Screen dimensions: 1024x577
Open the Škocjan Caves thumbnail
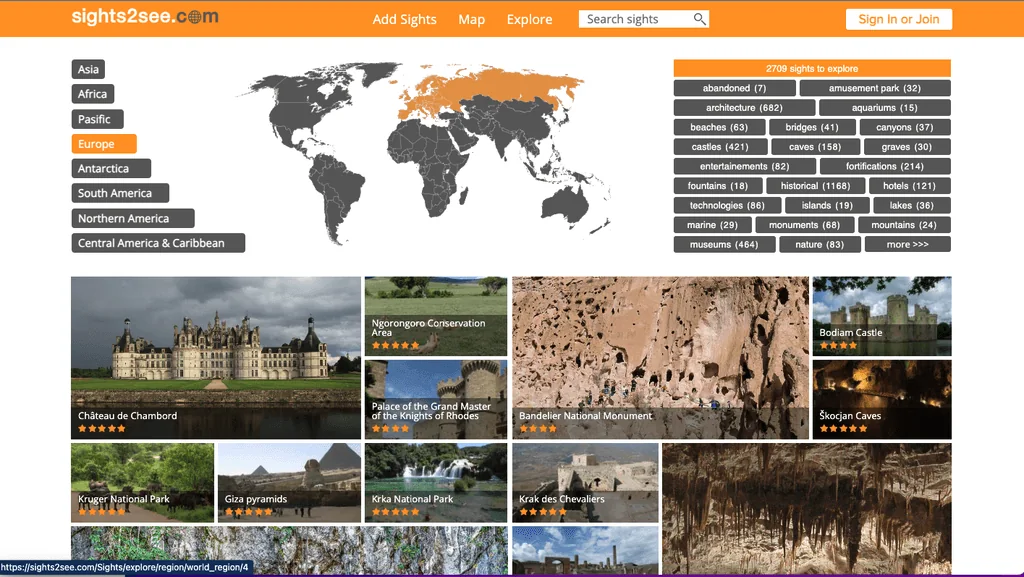882,399
